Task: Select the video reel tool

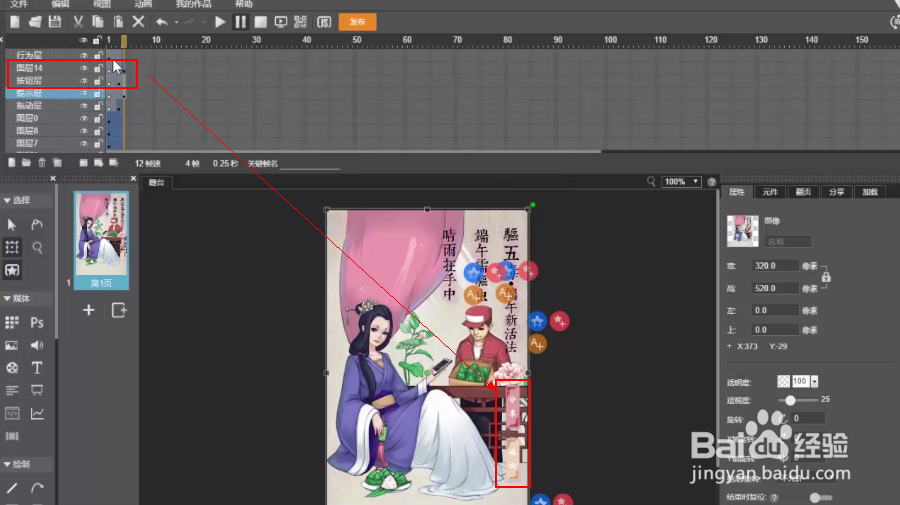Action: click(12, 368)
